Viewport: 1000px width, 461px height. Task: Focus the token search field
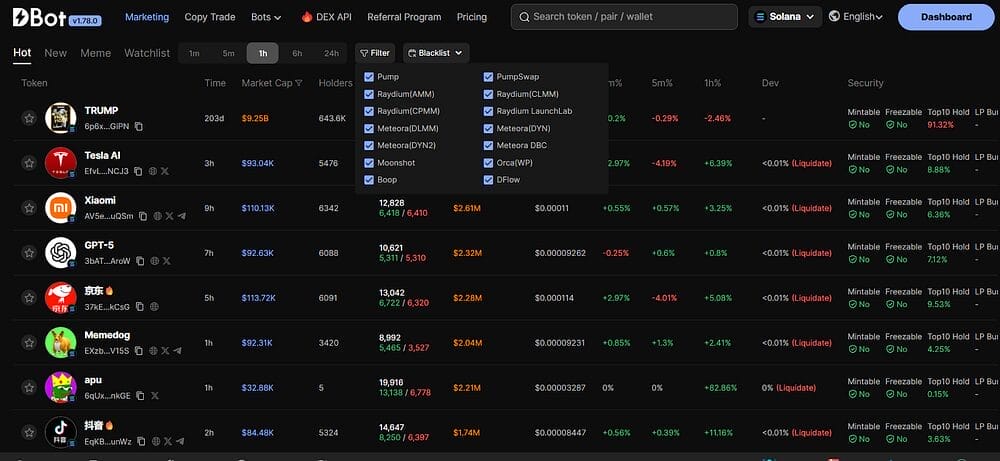tap(625, 17)
